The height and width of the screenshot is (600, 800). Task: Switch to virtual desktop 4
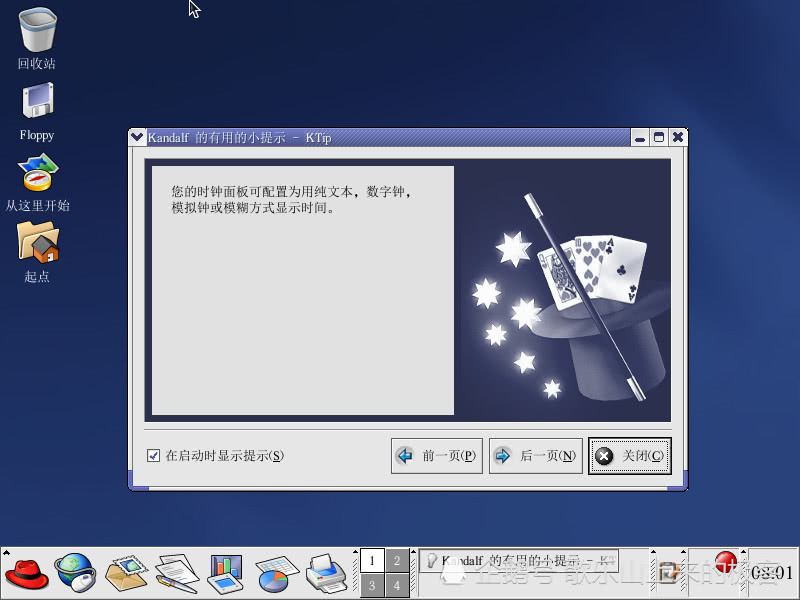tap(397, 585)
